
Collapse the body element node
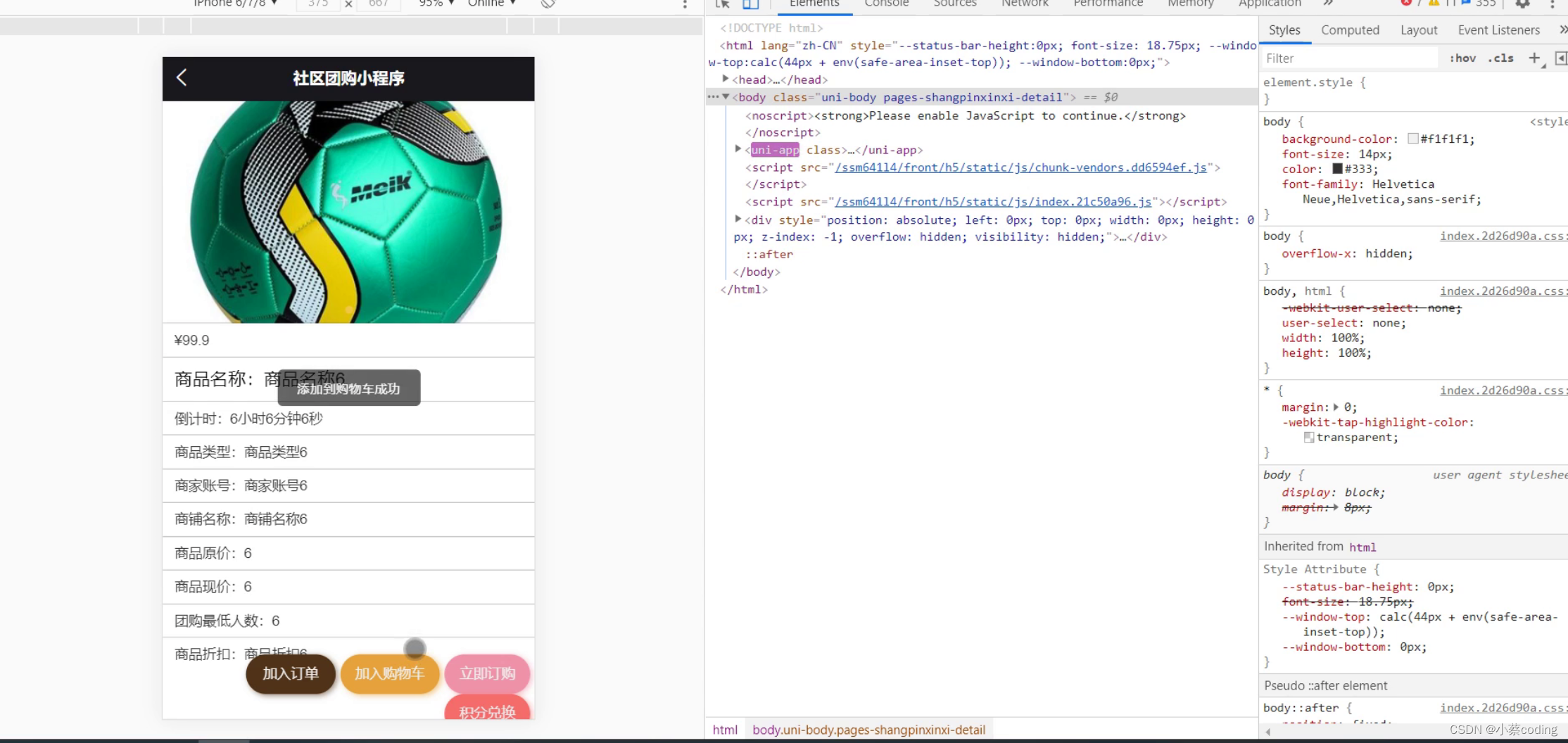tap(726, 96)
